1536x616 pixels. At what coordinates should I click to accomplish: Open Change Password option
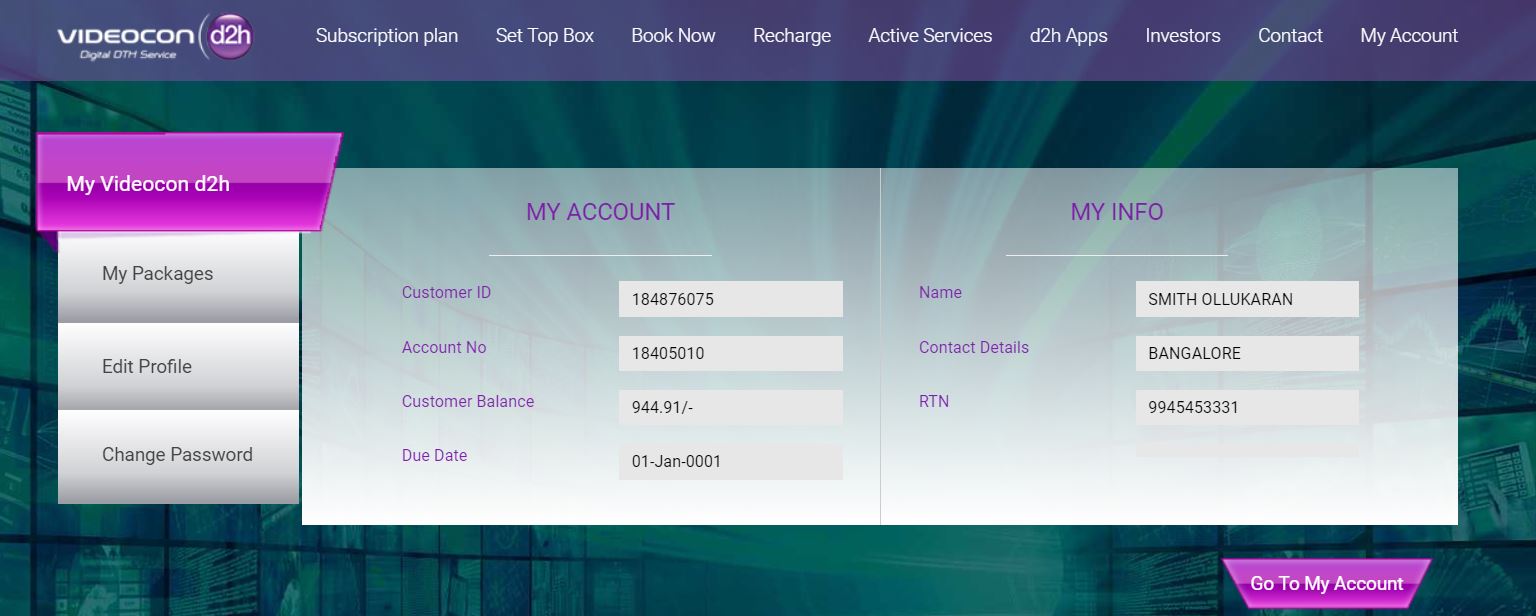point(178,455)
